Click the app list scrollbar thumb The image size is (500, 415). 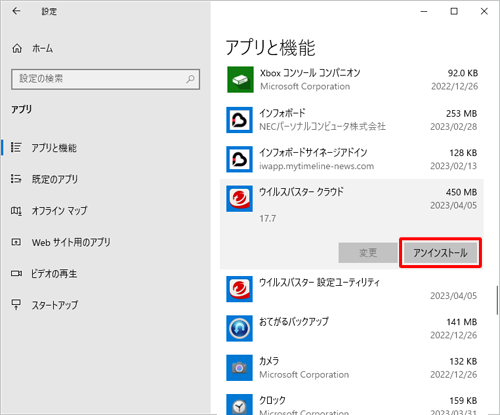point(497,300)
